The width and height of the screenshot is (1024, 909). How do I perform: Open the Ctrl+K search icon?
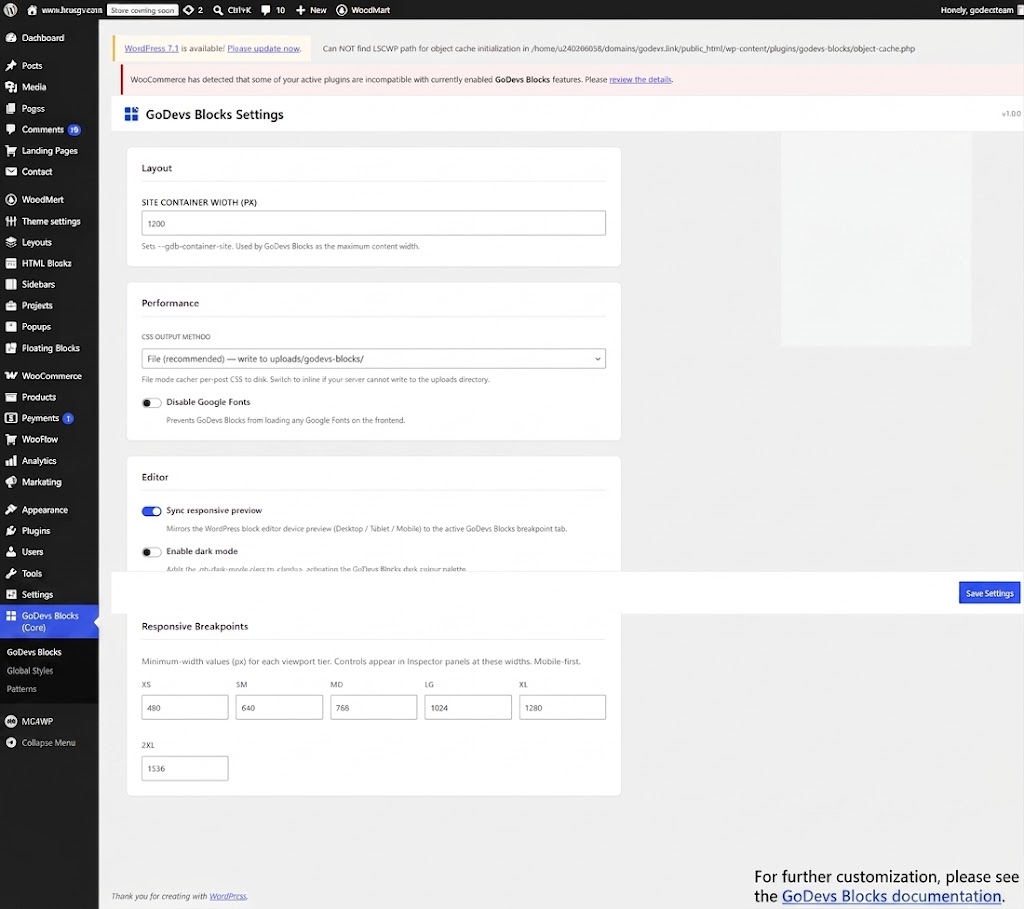[218, 10]
